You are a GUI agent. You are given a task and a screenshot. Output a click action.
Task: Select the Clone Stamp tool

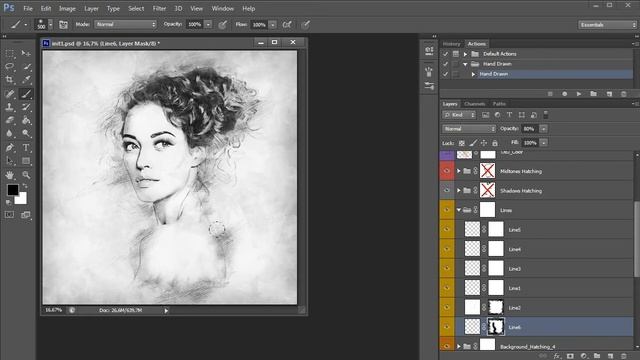click(10, 107)
